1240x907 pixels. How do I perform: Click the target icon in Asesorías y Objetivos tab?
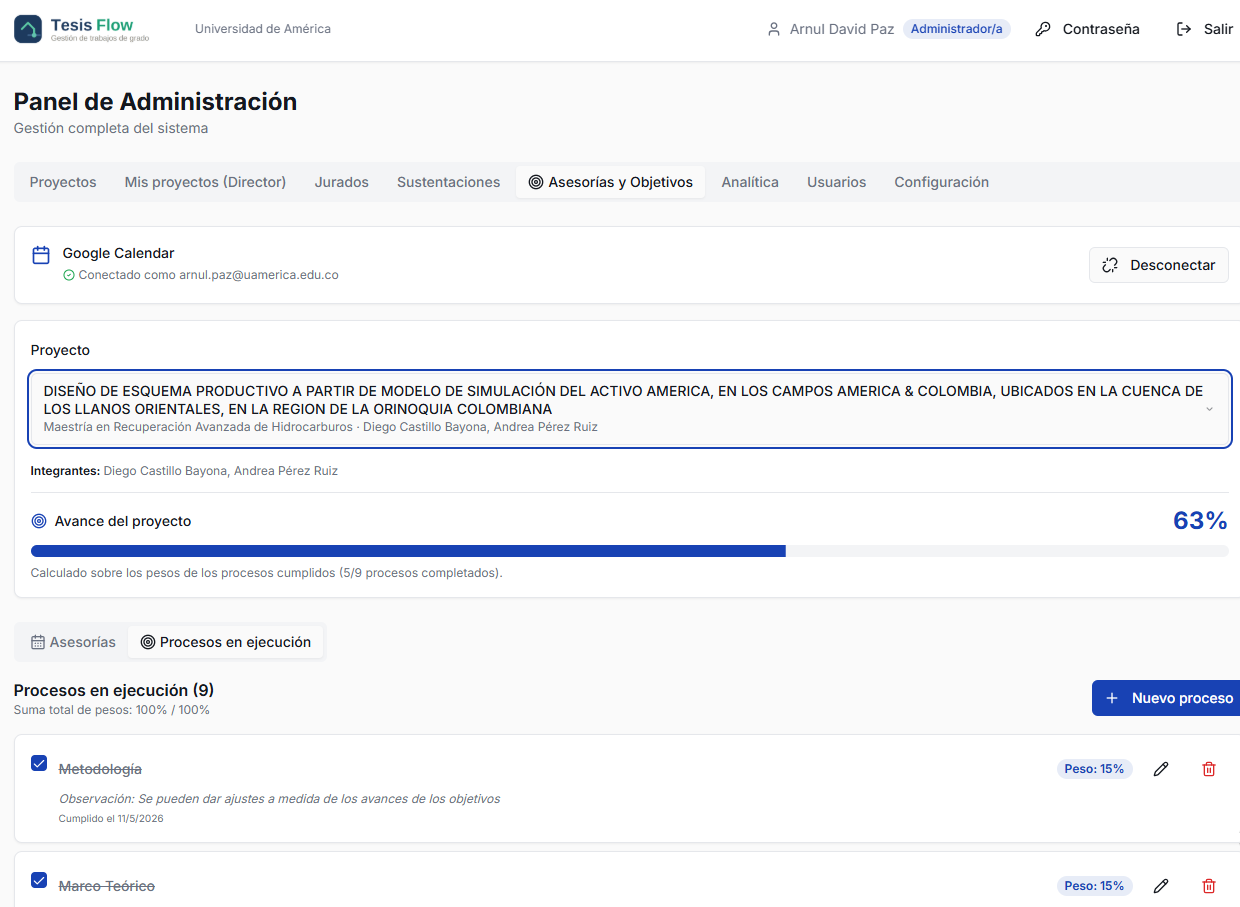coord(536,182)
